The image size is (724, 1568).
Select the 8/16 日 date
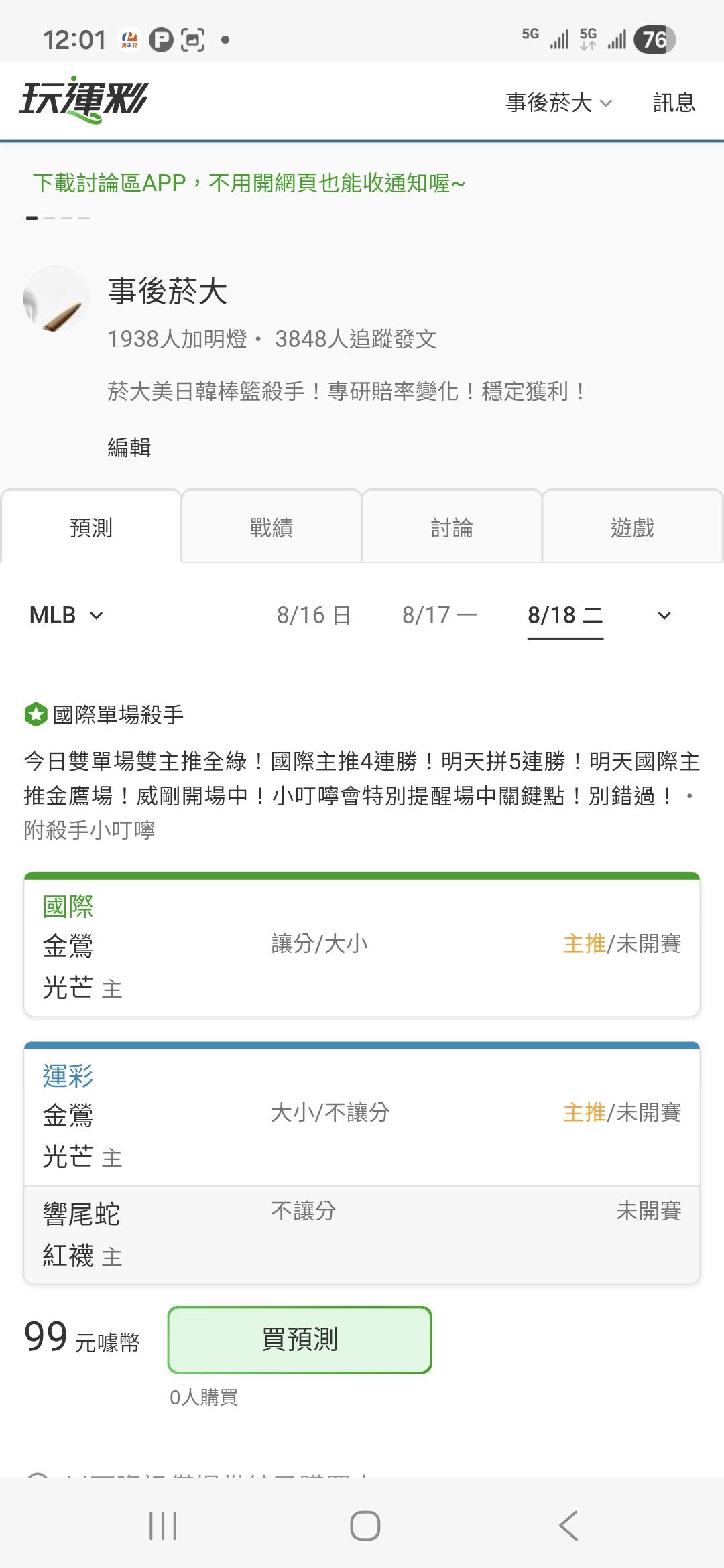click(x=314, y=615)
